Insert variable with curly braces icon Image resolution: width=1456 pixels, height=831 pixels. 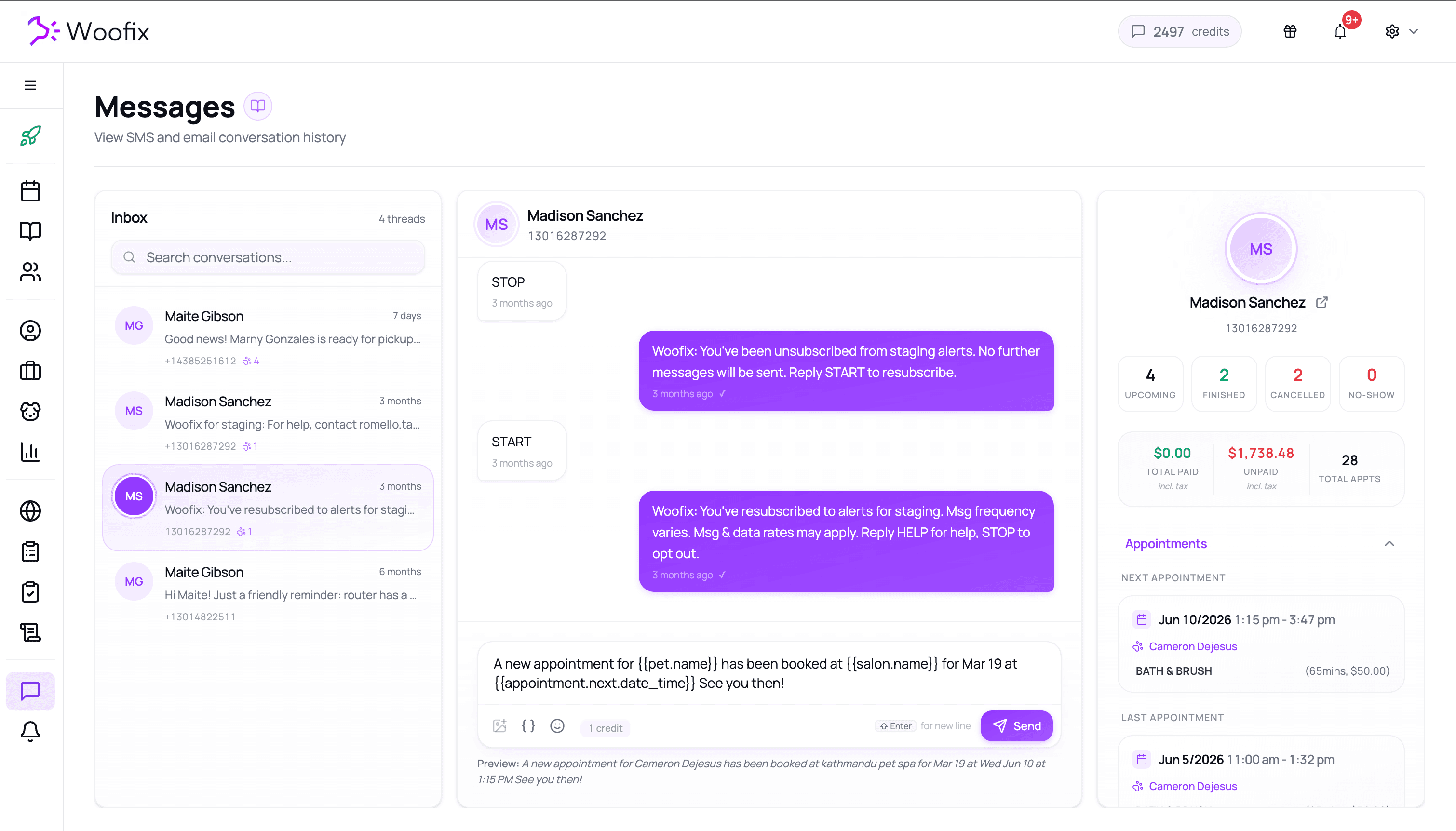point(528,726)
